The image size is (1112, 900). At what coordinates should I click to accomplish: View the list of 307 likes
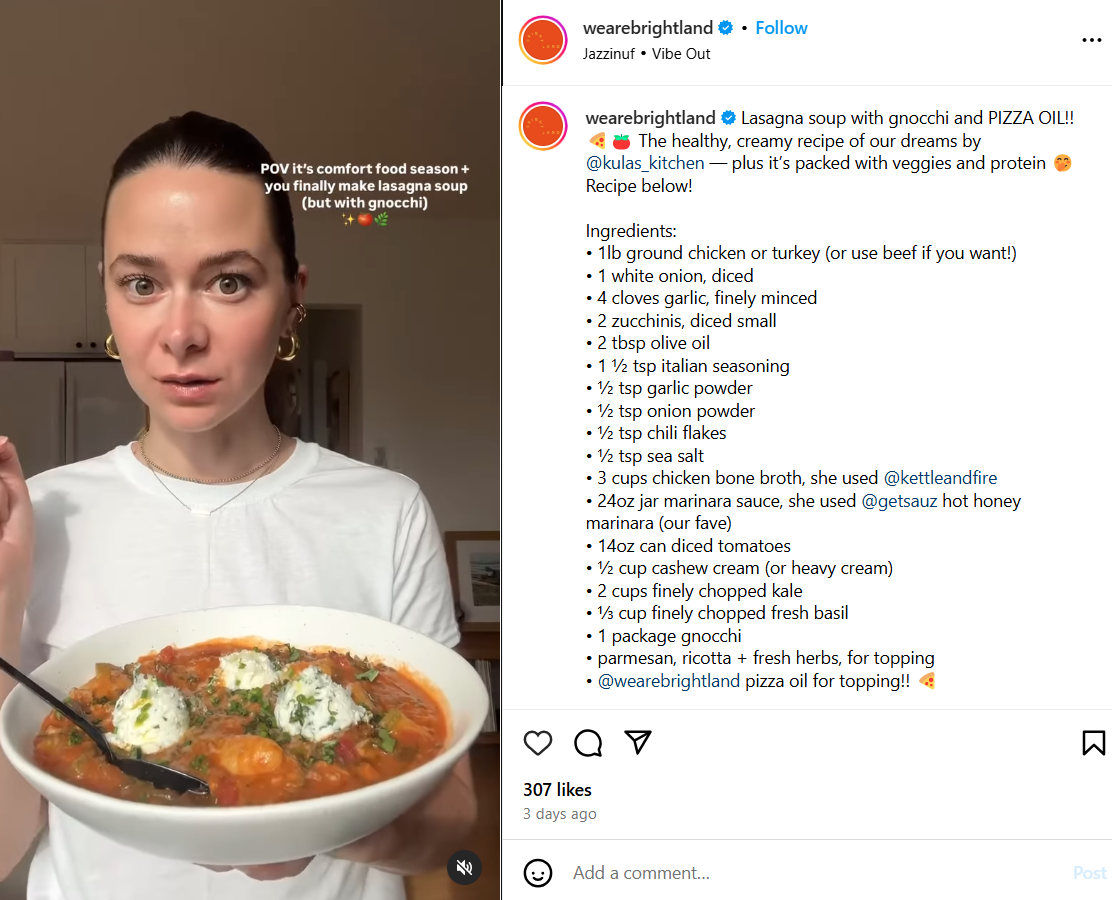coord(557,790)
